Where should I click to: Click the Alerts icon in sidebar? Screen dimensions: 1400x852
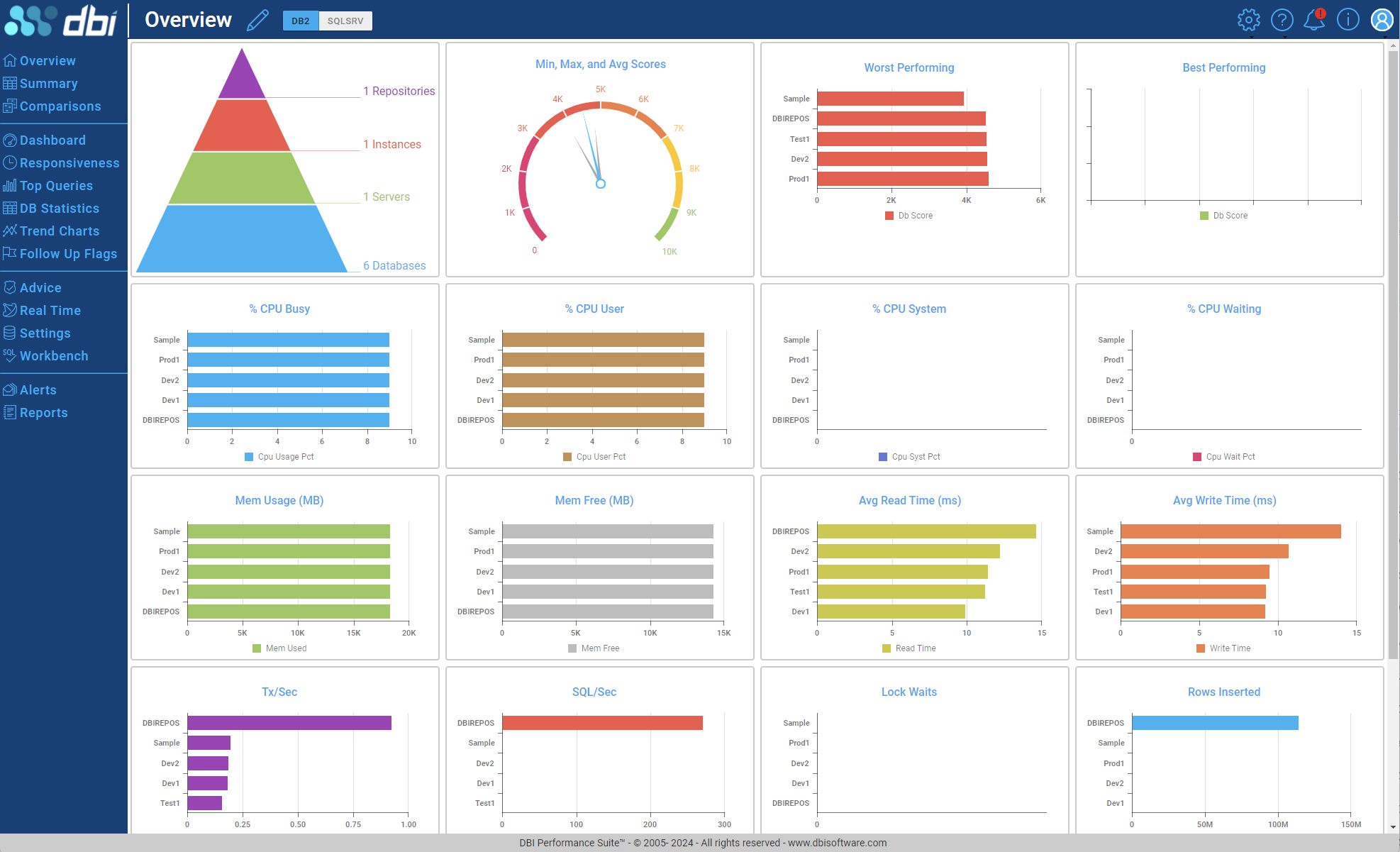[x=9, y=389]
